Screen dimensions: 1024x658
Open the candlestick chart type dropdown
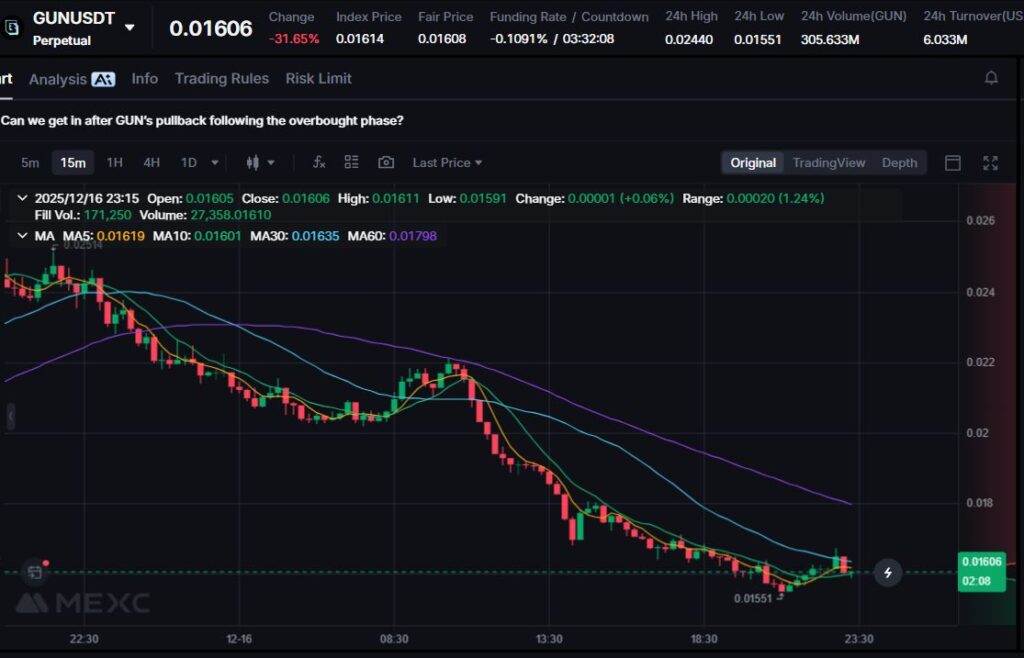(260, 162)
